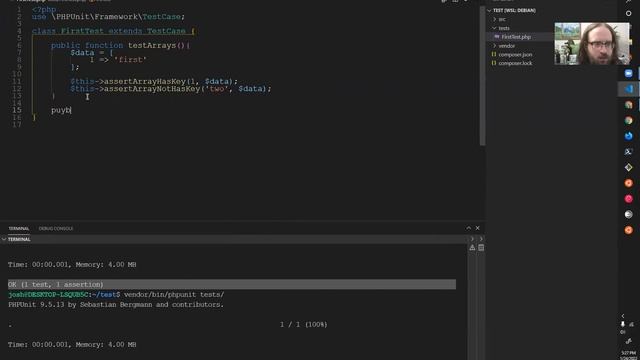Switch to the Debug Console tab
The image size is (640, 360).
point(56,229)
